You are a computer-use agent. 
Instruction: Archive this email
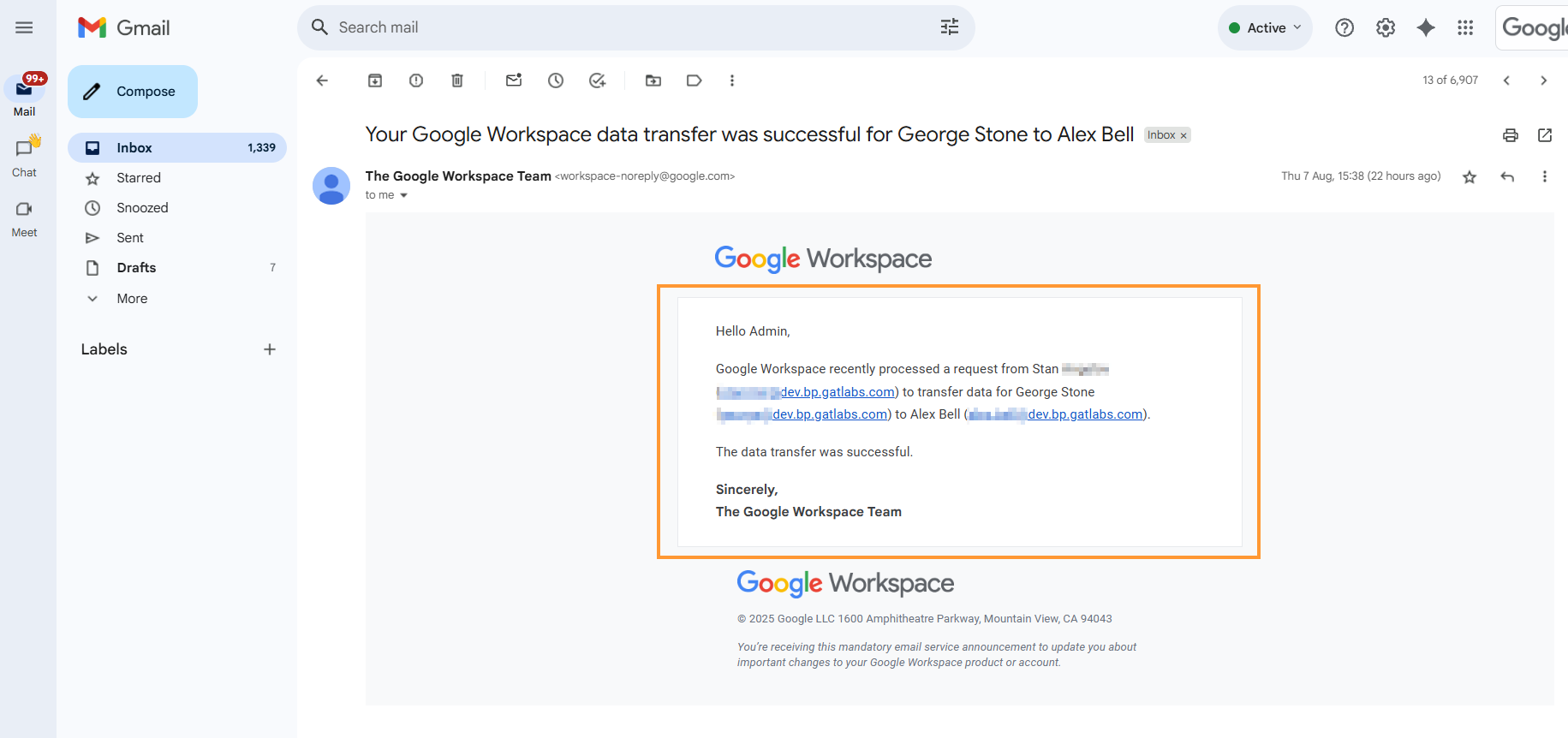375,80
